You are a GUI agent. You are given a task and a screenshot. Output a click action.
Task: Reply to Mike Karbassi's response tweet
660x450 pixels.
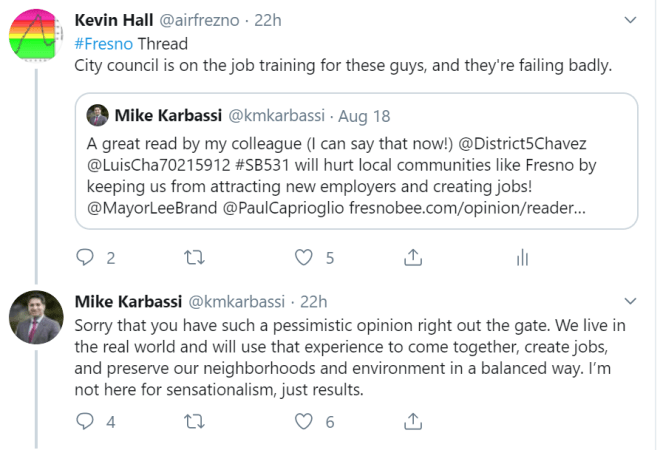(x=87, y=422)
